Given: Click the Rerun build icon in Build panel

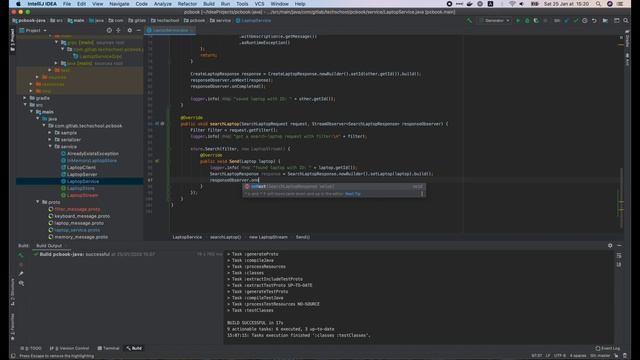Looking at the screenshot, I should click(x=21, y=255).
